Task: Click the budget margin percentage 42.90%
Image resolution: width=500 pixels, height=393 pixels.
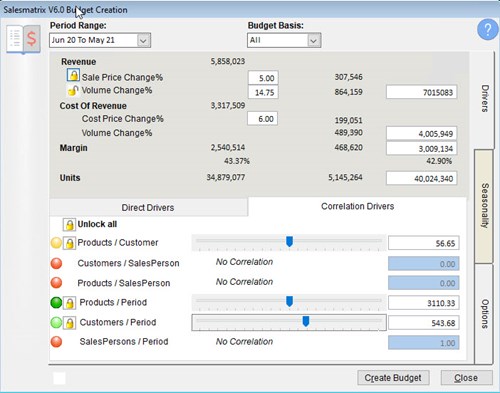Action: pos(439,161)
